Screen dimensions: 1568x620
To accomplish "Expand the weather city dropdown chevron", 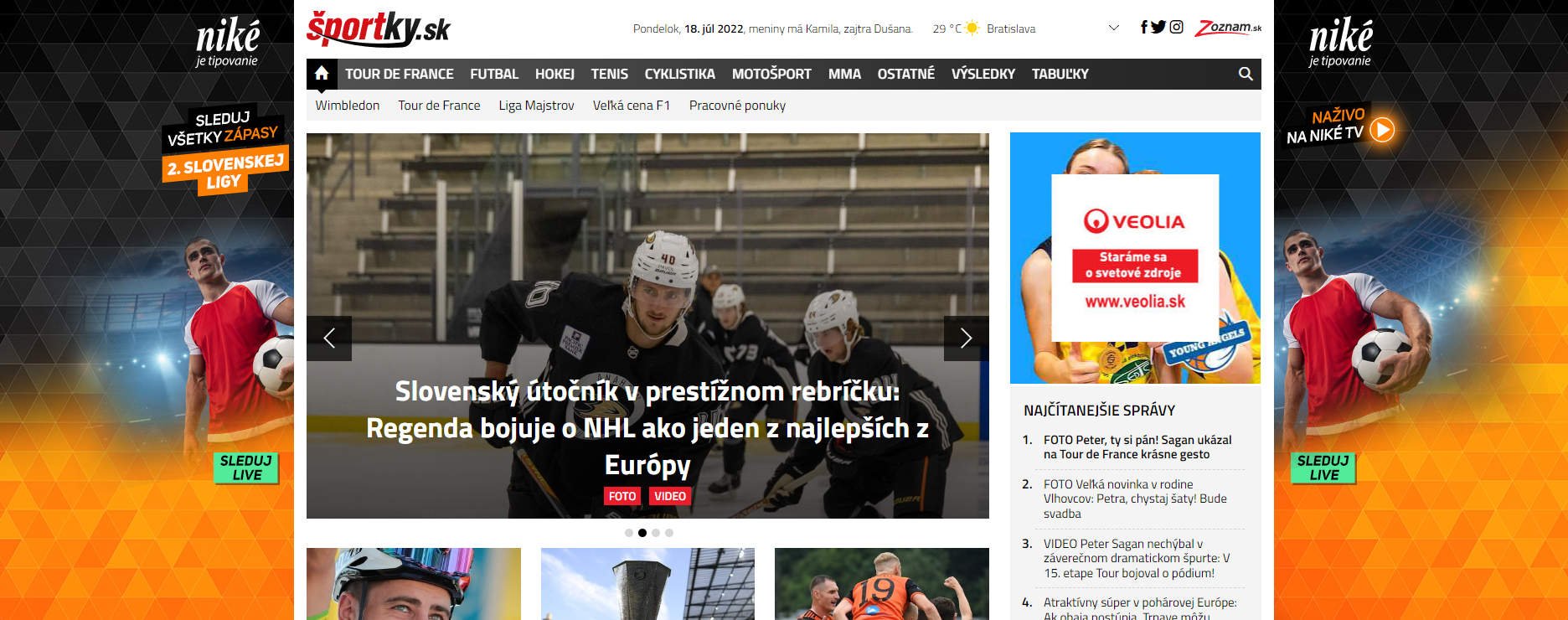I will pos(1113,28).
